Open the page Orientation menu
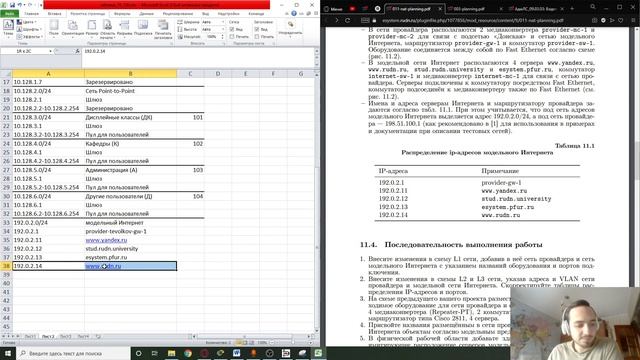Image resolution: width=640 pixels, height=360 pixels. click(73, 29)
